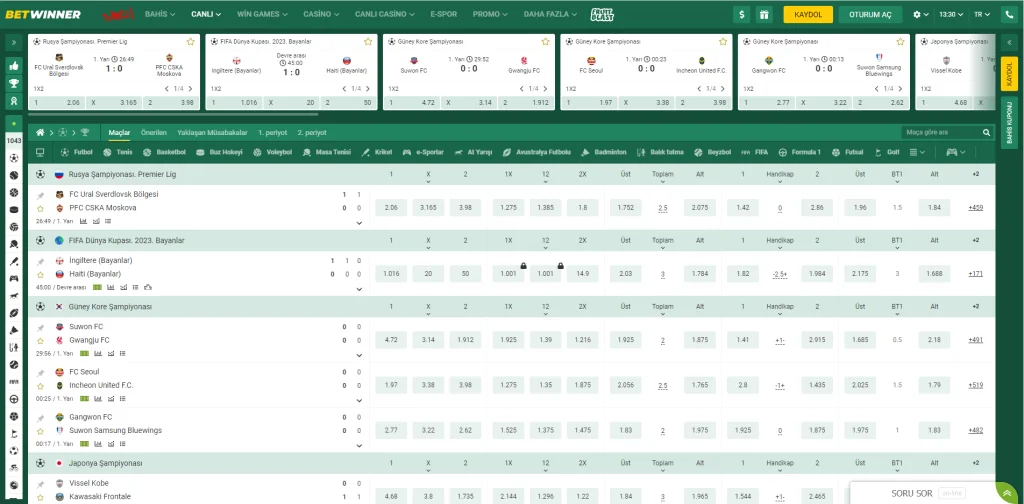
Task: Star the Haiti (Bayanlar) match row
Action: (40, 275)
